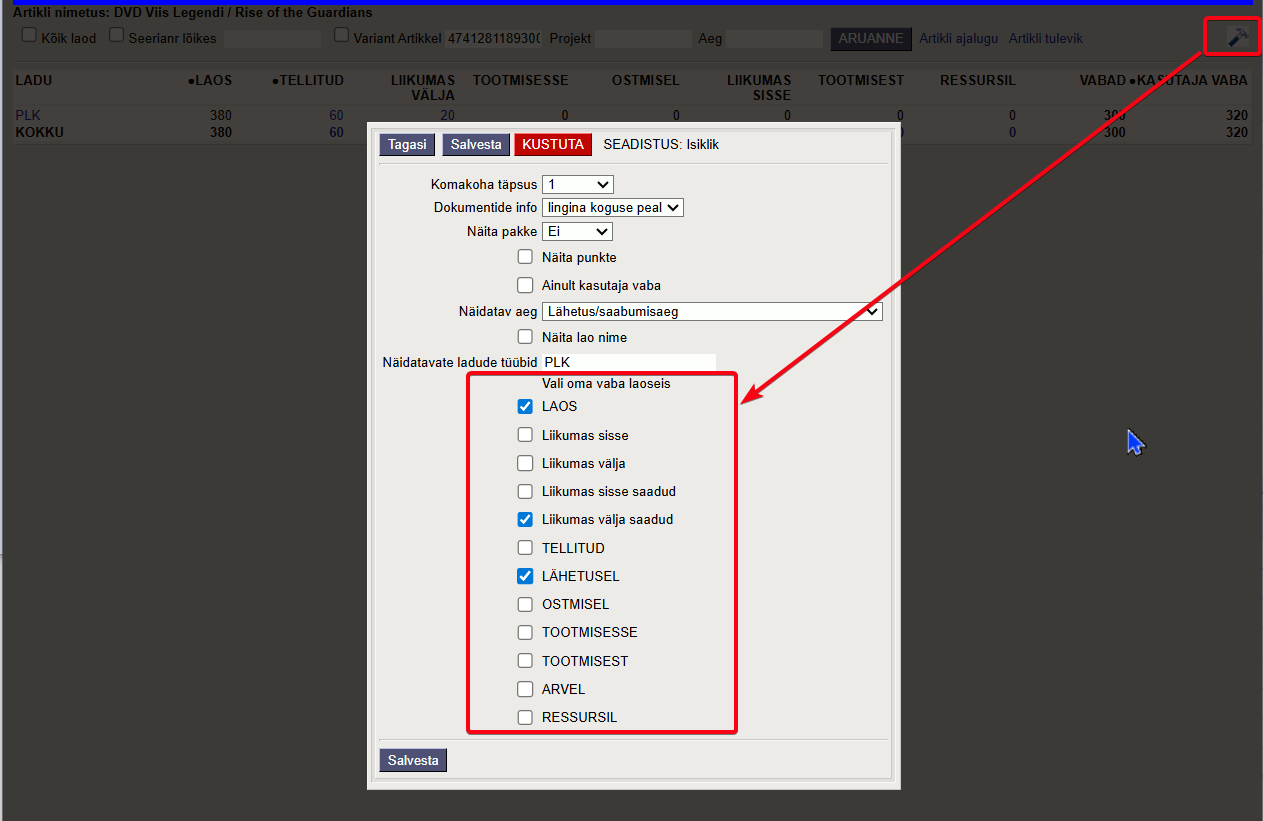The image size is (1263, 821).
Task: Click the red KUSTUTA button
Action: (x=553, y=144)
